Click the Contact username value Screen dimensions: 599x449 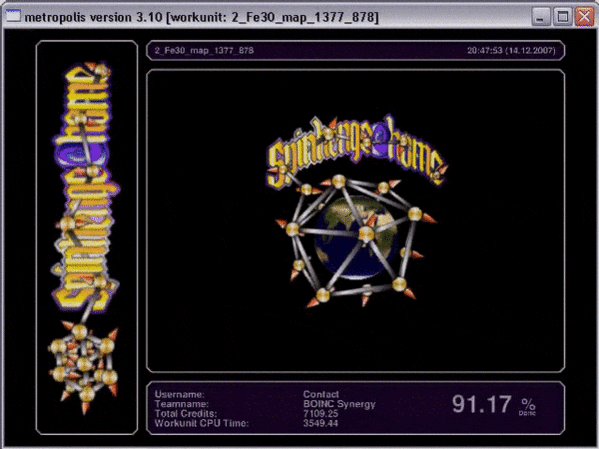321,394
